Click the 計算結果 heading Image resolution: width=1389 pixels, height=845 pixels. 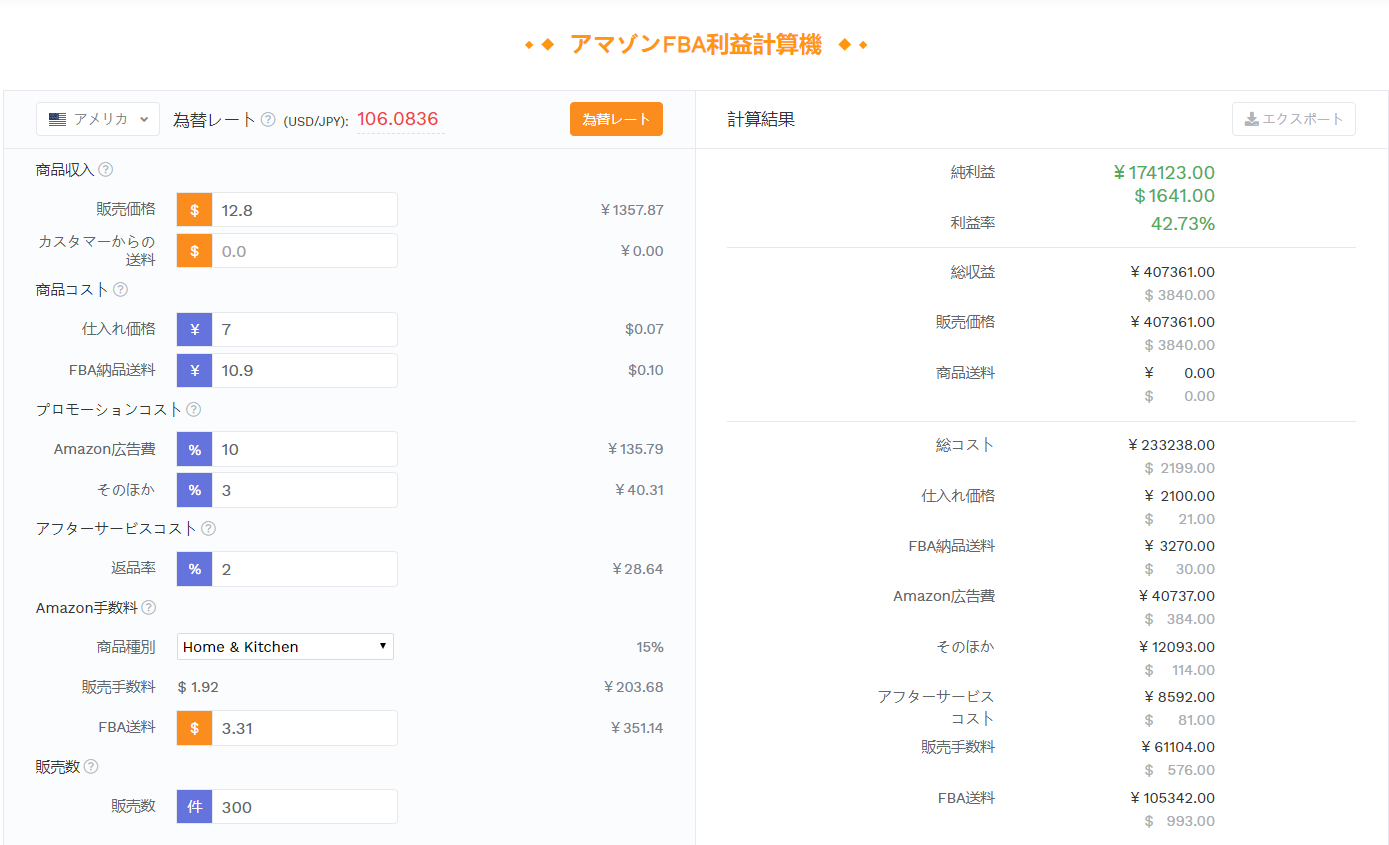(x=762, y=119)
